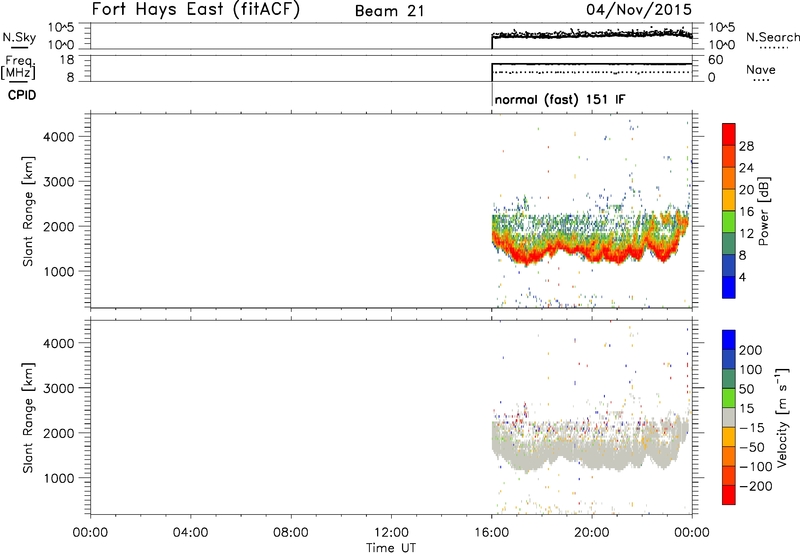Click the date '04/Nov/2015'
The height and width of the screenshot is (554, 800).
point(639,9)
